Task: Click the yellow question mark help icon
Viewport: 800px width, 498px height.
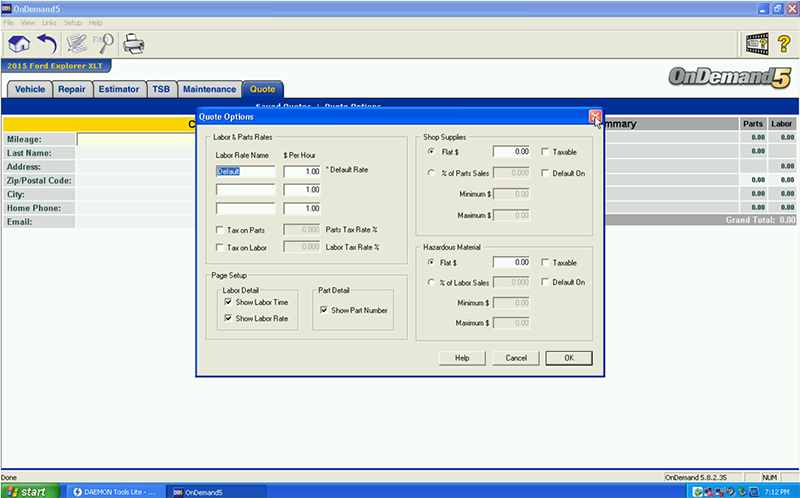Action: tap(784, 44)
